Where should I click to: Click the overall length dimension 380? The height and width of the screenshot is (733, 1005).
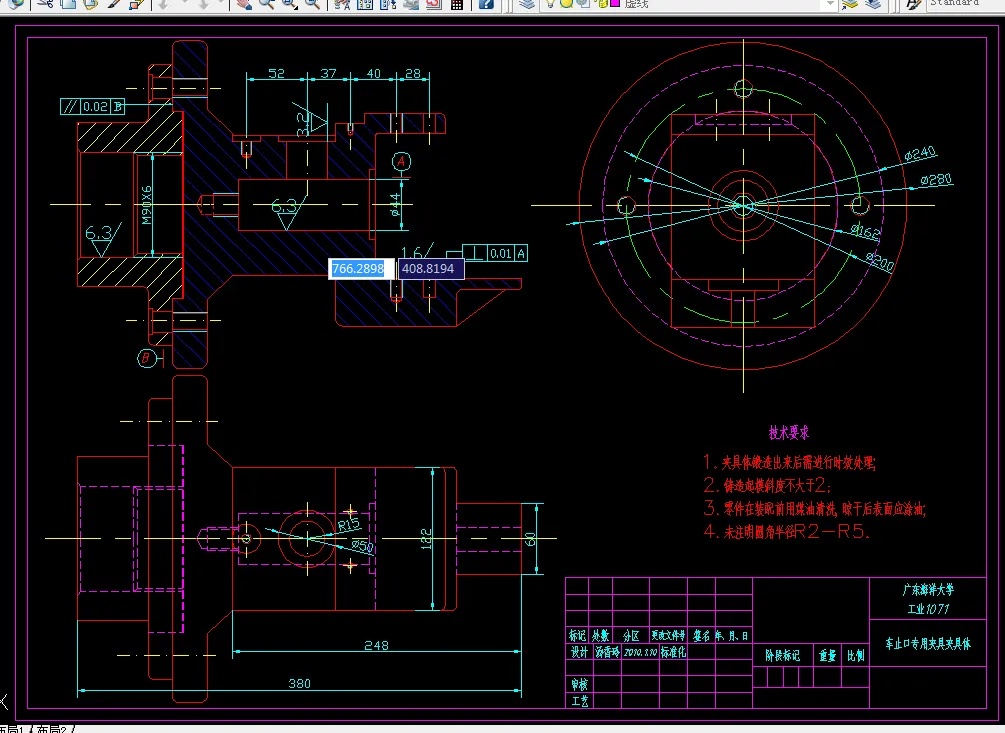tap(299, 684)
